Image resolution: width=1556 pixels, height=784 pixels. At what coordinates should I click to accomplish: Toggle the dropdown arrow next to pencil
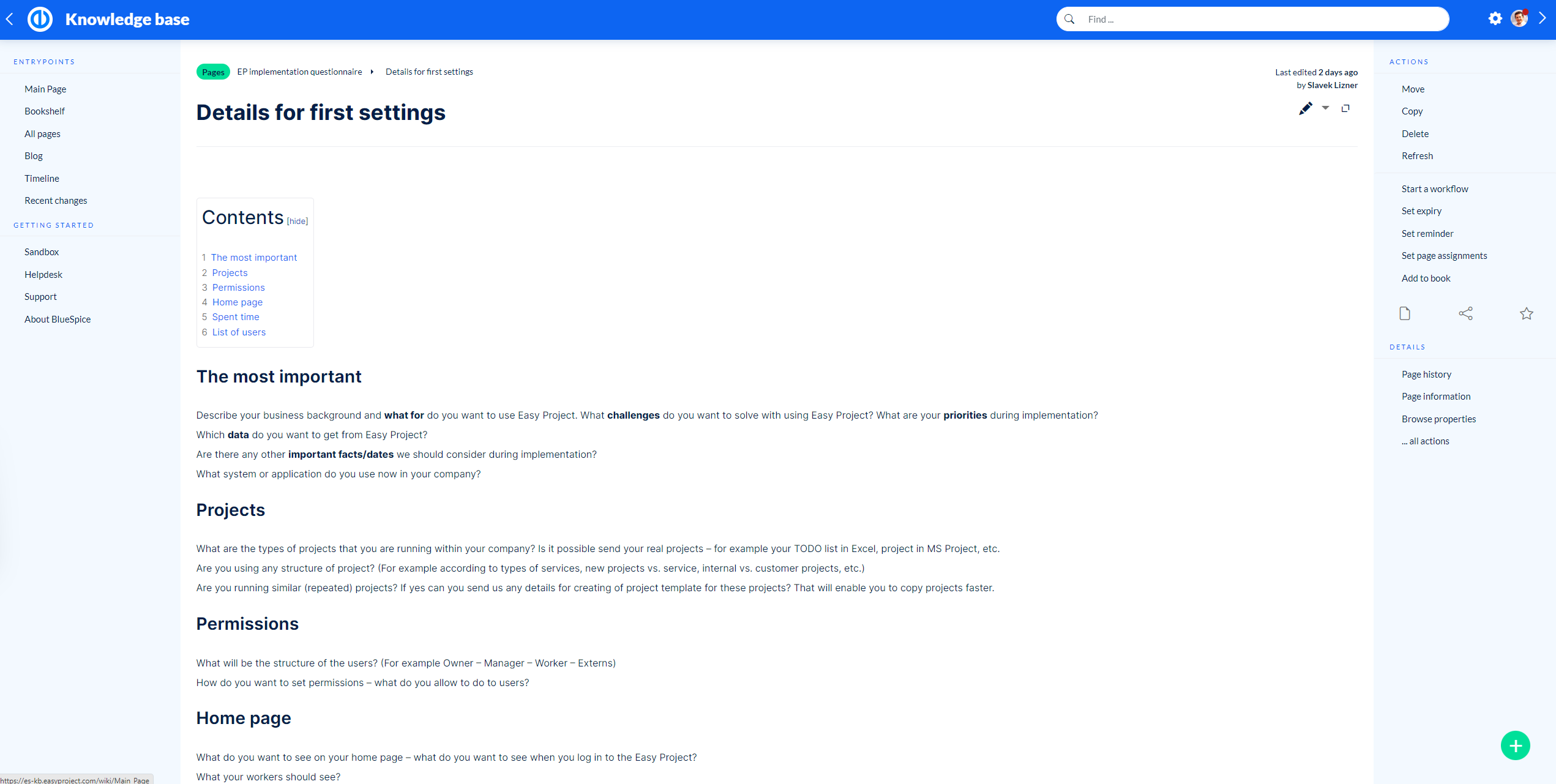(1325, 110)
